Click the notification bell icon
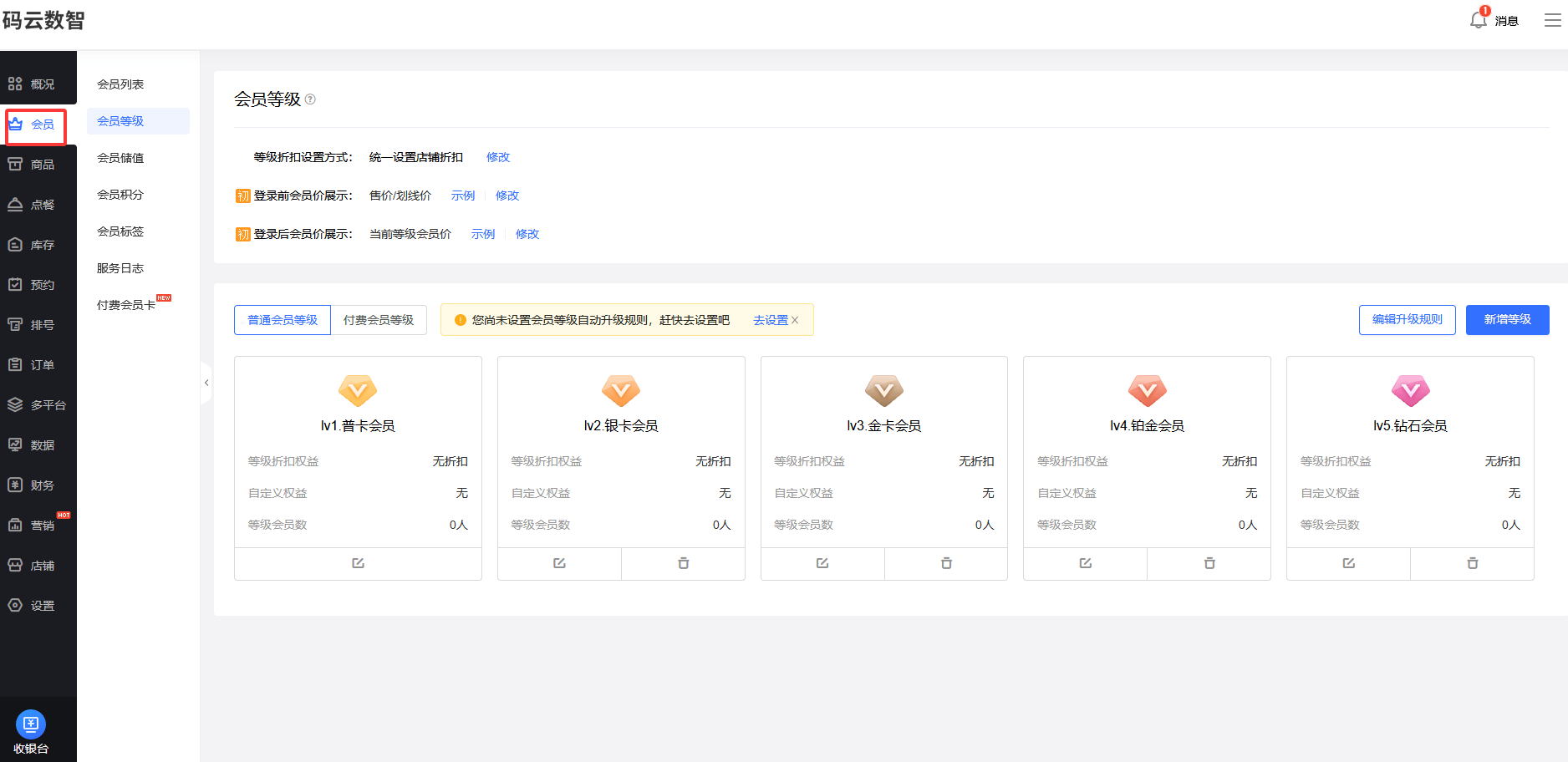 pyautogui.click(x=1478, y=20)
